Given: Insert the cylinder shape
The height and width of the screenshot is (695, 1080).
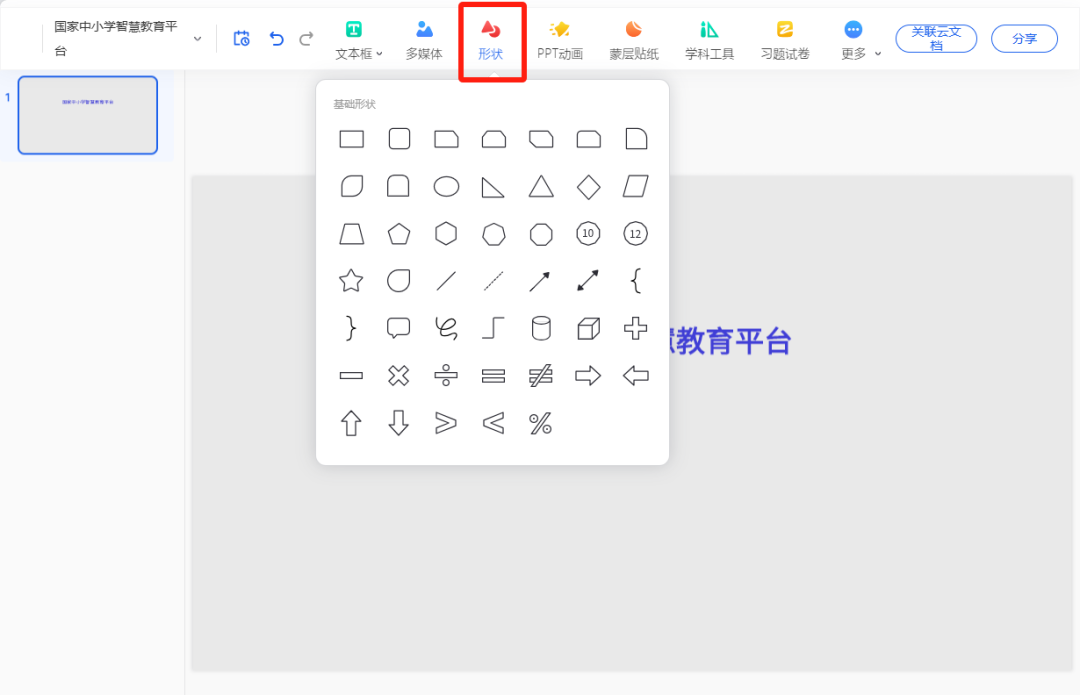Looking at the screenshot, I should [x=540, y=328].
